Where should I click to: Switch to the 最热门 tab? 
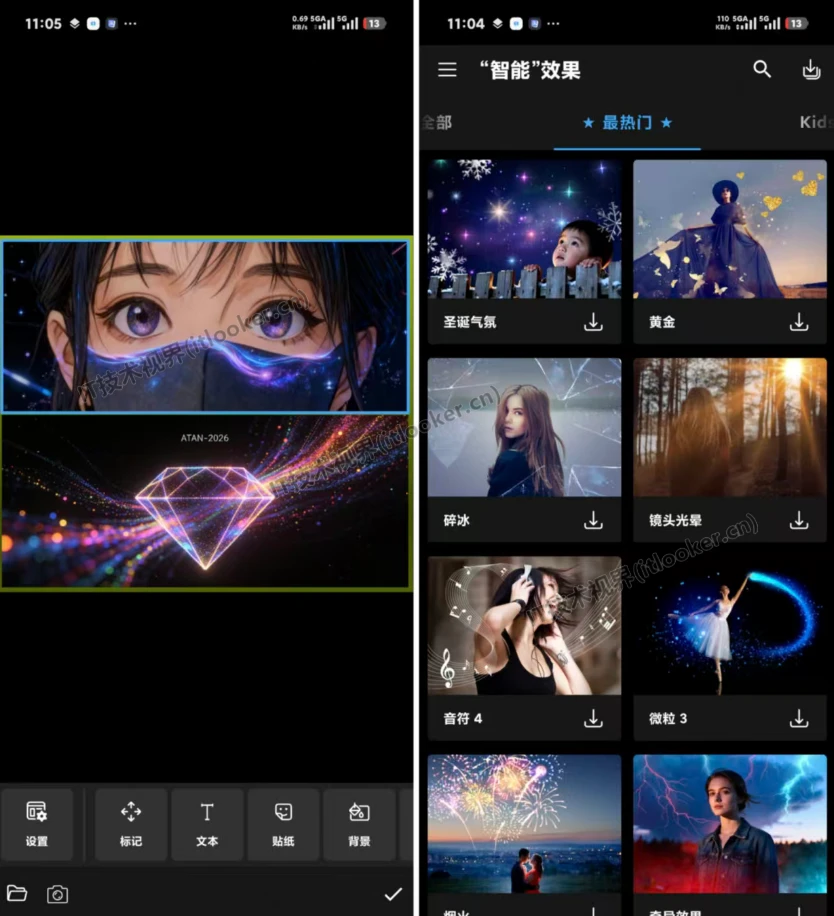[x=627, y=123]
